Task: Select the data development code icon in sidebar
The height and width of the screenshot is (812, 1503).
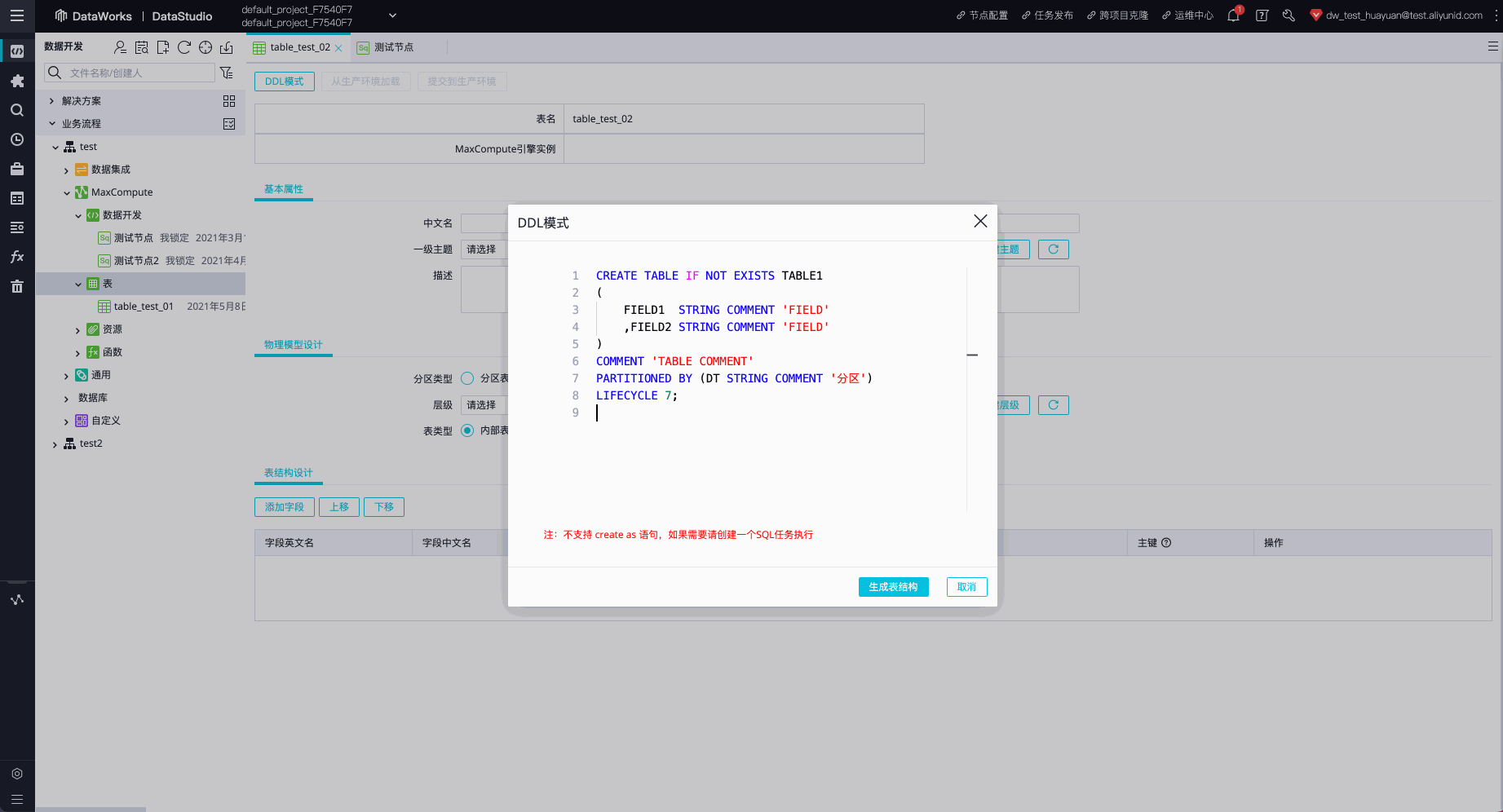Action: pos(17,51)
